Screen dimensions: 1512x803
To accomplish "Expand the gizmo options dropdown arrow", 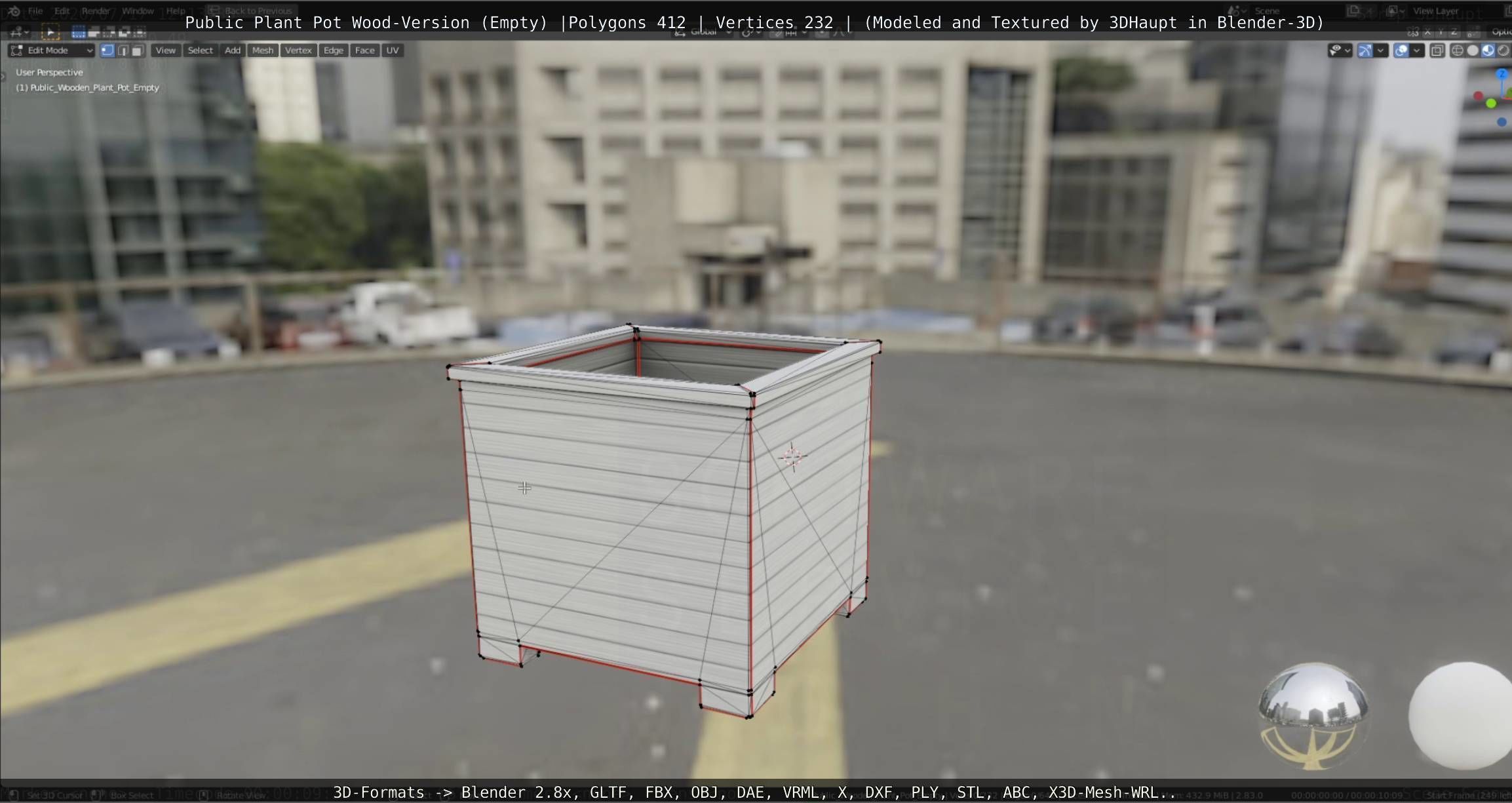I will click(1381, 50).
